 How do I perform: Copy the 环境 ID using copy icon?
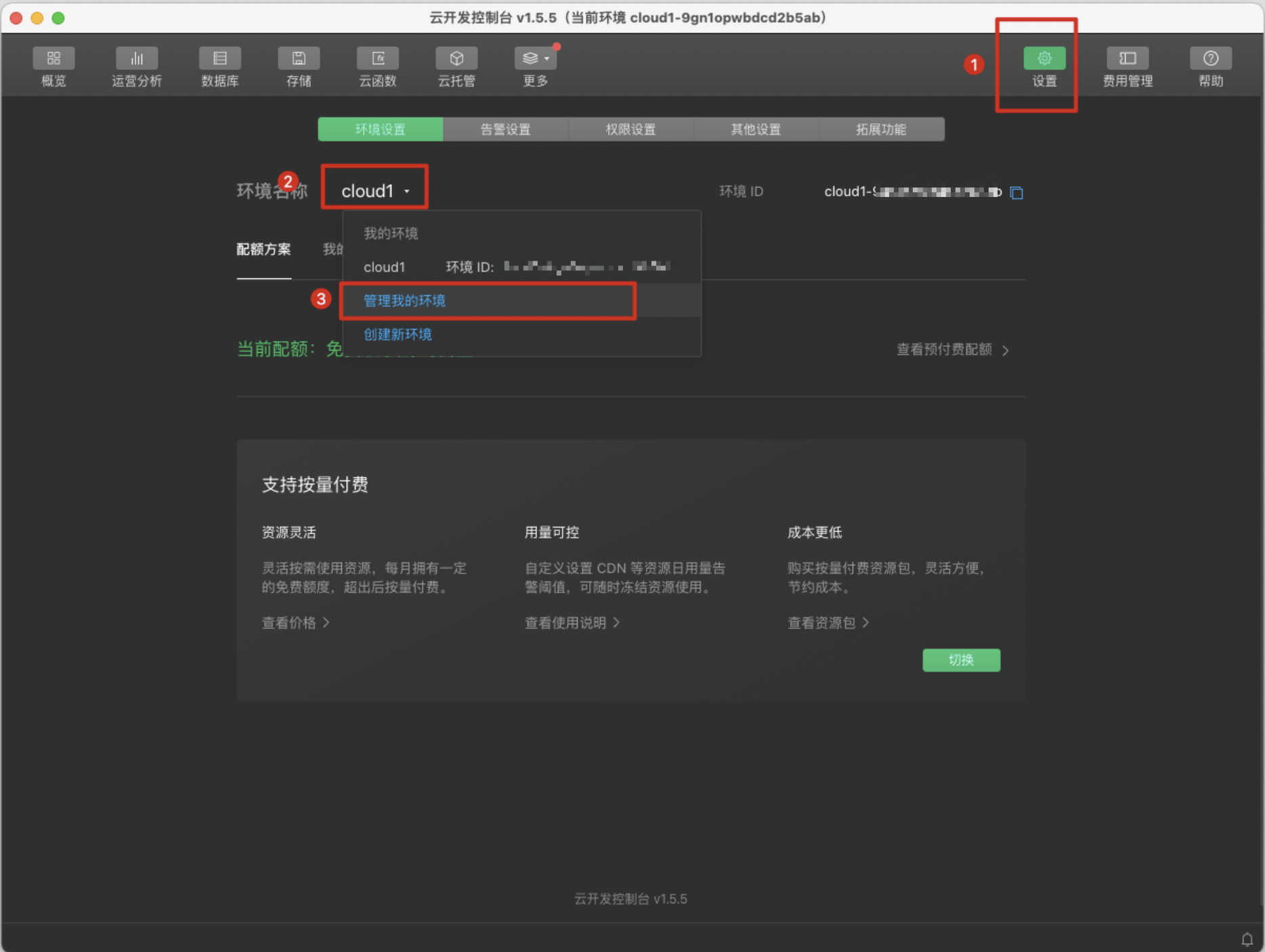[1016, 192]
